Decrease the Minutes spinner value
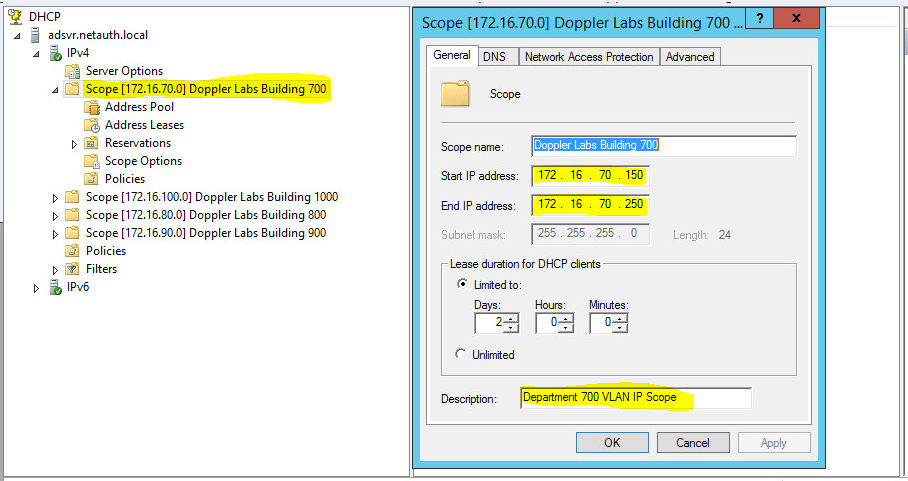Screen dimensions: 908x481 (x=620, y=328)
